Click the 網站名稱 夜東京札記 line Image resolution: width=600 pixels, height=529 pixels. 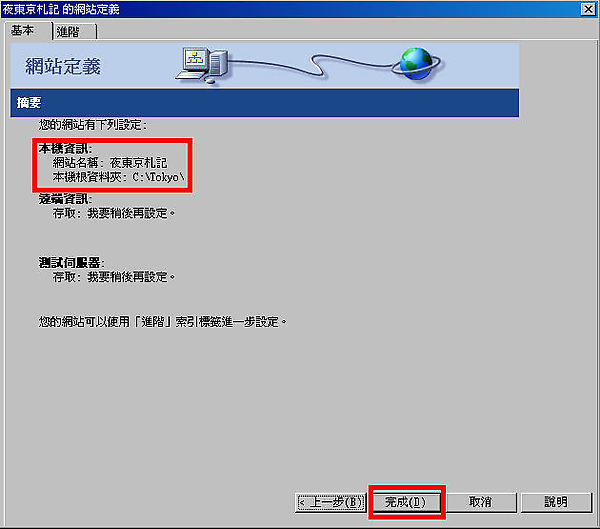point(110,163)
